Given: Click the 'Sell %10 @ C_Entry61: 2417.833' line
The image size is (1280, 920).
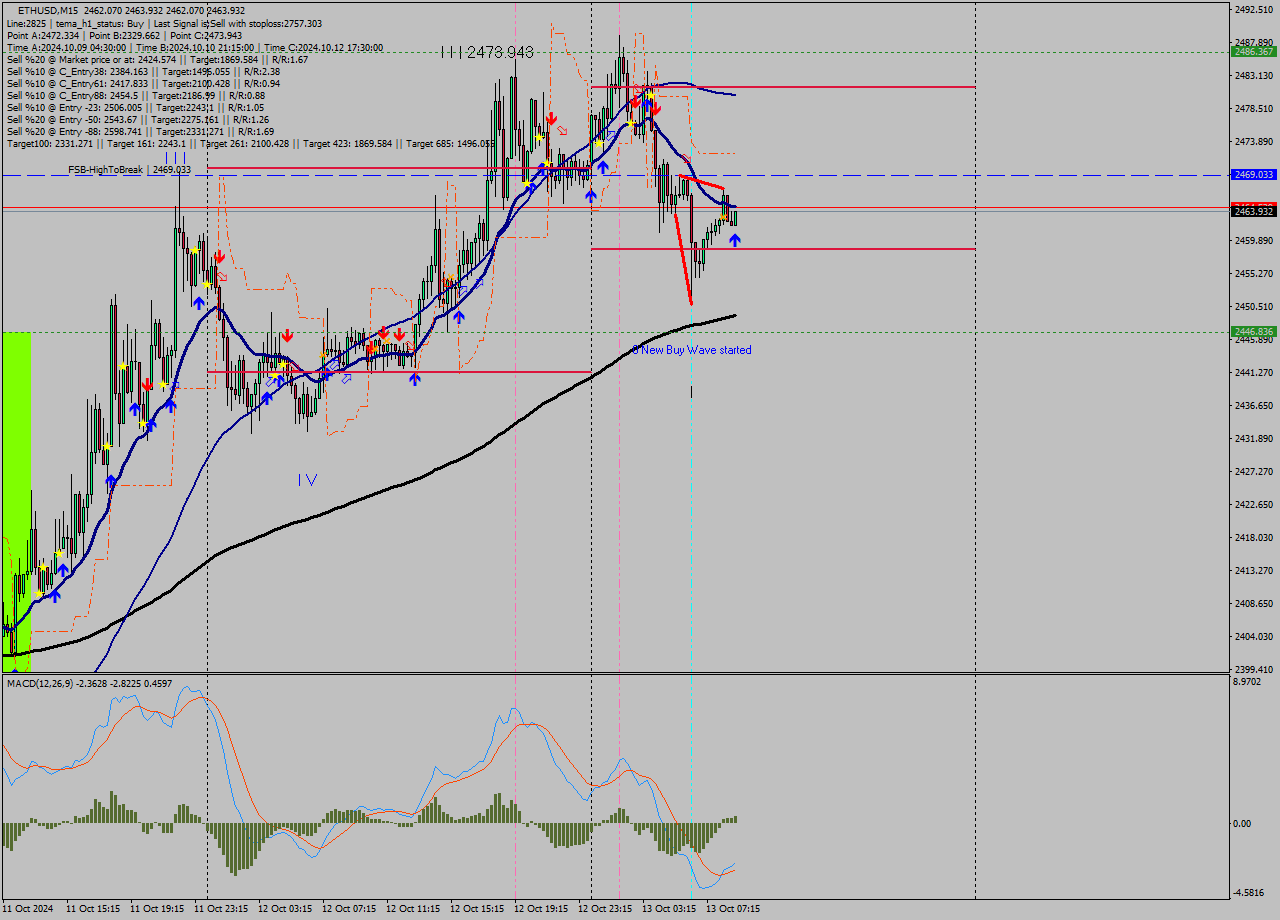Looking at the screenshot, I should [x=143, y=83].
